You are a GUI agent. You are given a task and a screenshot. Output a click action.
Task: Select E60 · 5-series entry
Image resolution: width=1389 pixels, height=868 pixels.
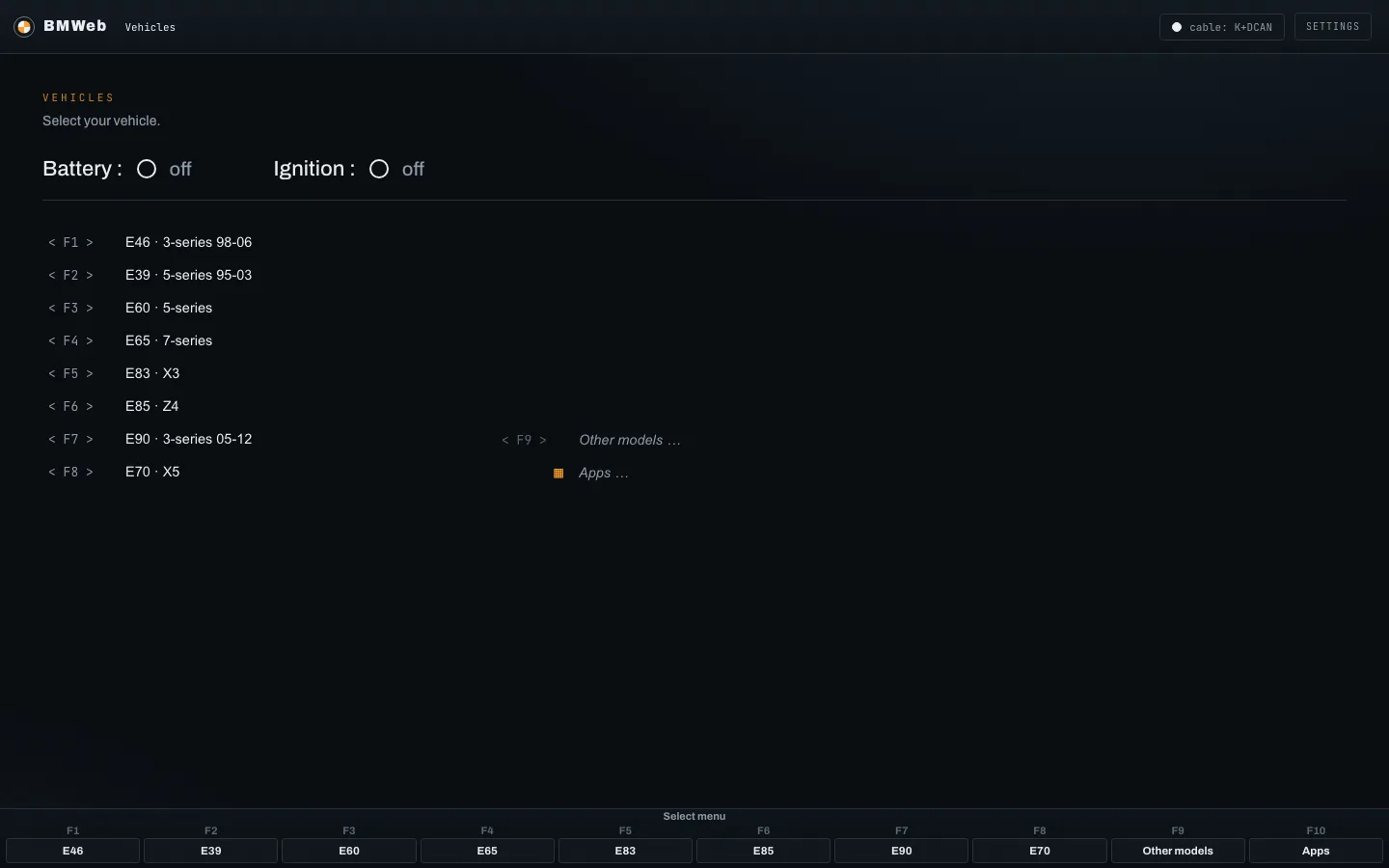[x=169, y=308]
